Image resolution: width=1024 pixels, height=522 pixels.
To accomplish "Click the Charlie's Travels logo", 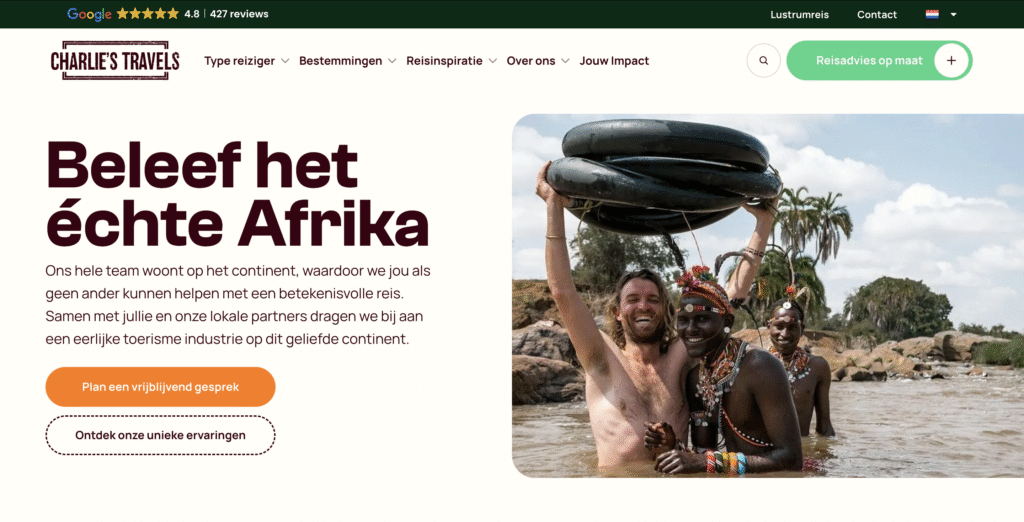I will pyautogui.click(x=115, y=61).
